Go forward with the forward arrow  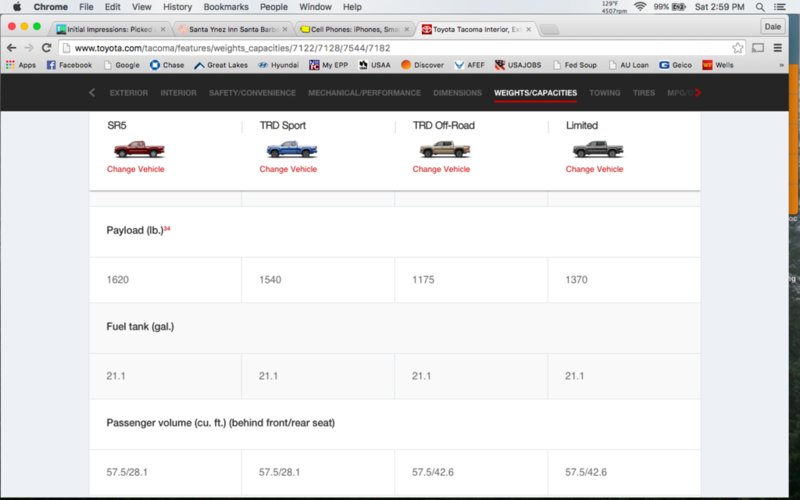29,48
